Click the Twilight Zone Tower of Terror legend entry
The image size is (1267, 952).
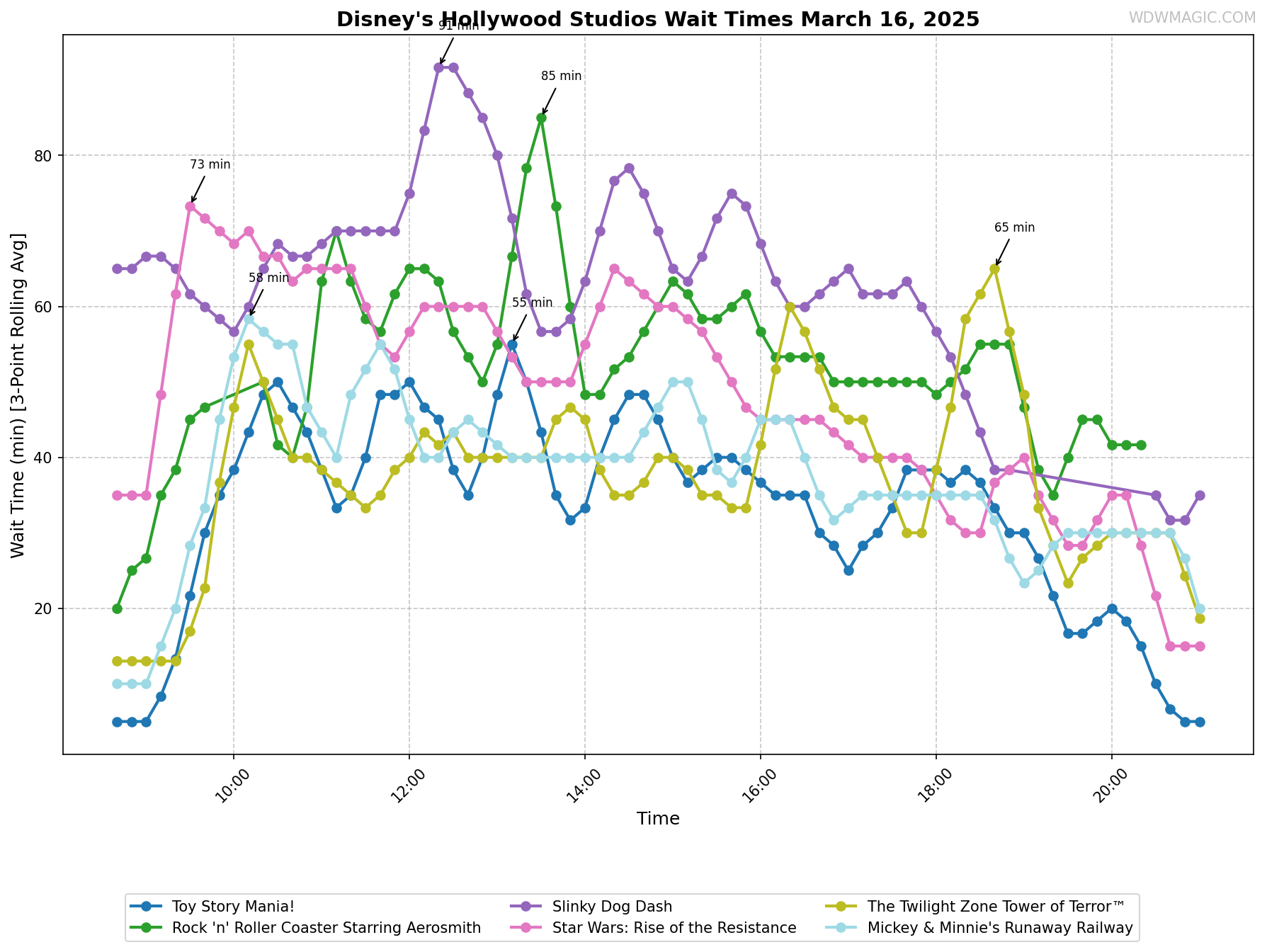(976, 907)
